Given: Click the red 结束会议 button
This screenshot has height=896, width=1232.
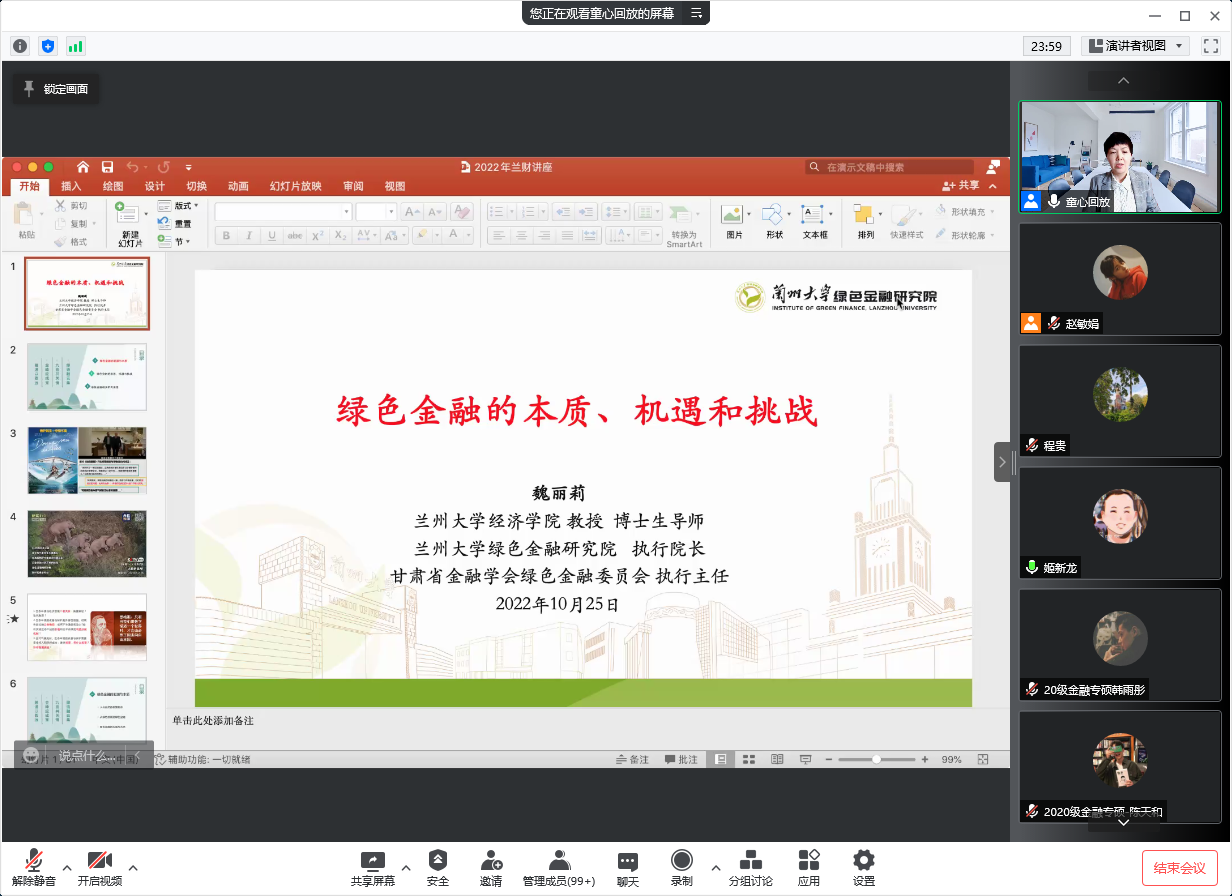Looking at the screenshot, I should (1180, 867).
